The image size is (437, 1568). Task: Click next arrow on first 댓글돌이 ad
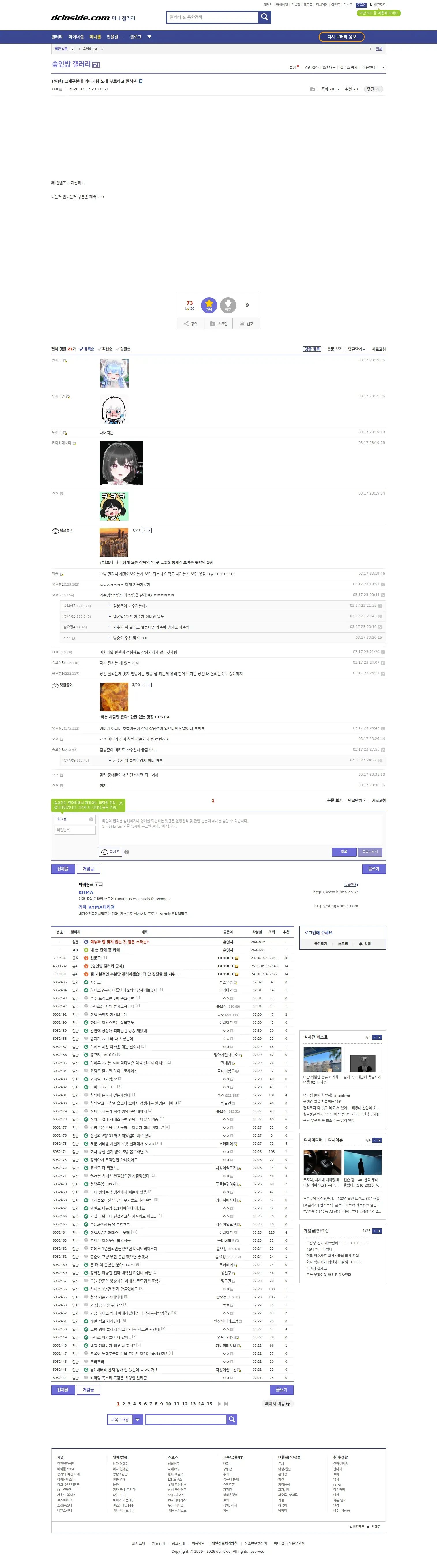click(149, 530)
